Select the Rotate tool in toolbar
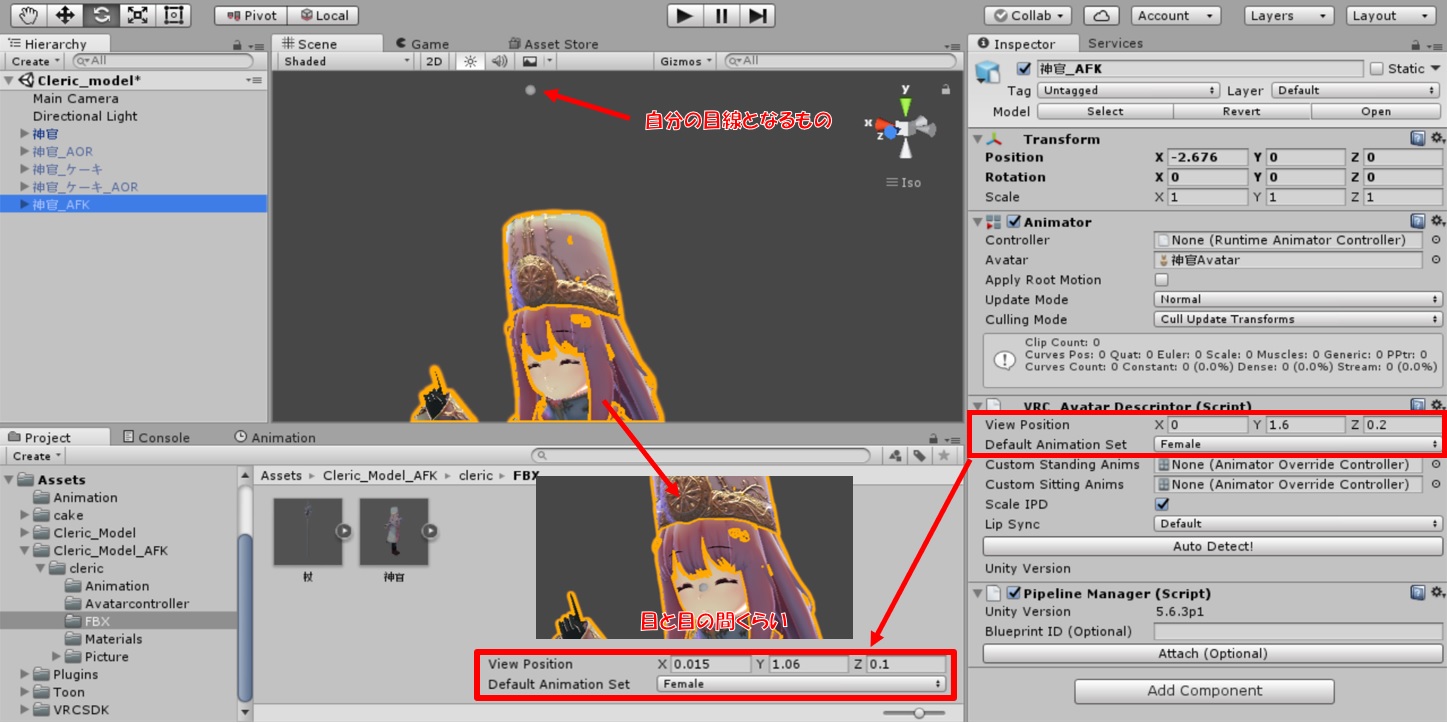1447x723 pixels. [101, 15]
